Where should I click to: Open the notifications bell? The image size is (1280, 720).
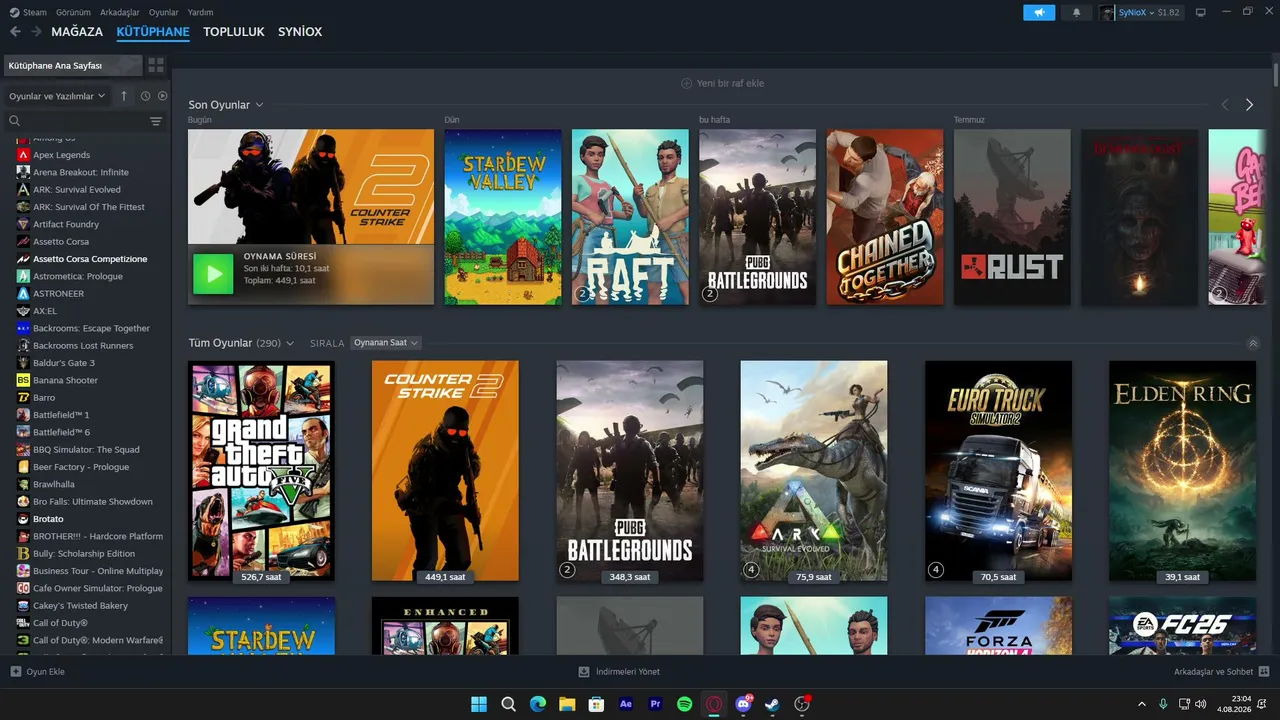[x=1077, y=13]
